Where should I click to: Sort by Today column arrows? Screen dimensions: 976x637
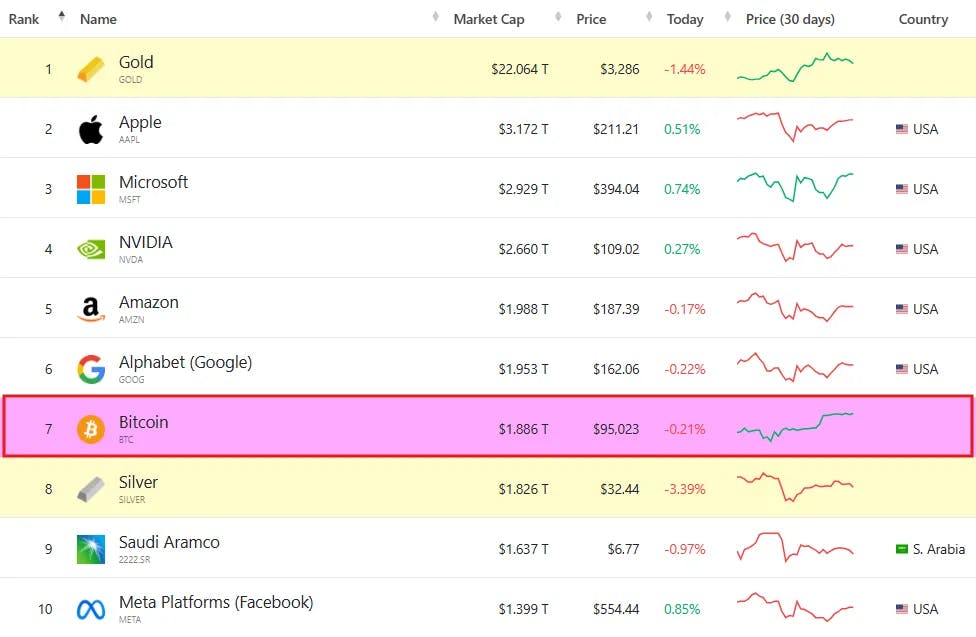(728, 17)
